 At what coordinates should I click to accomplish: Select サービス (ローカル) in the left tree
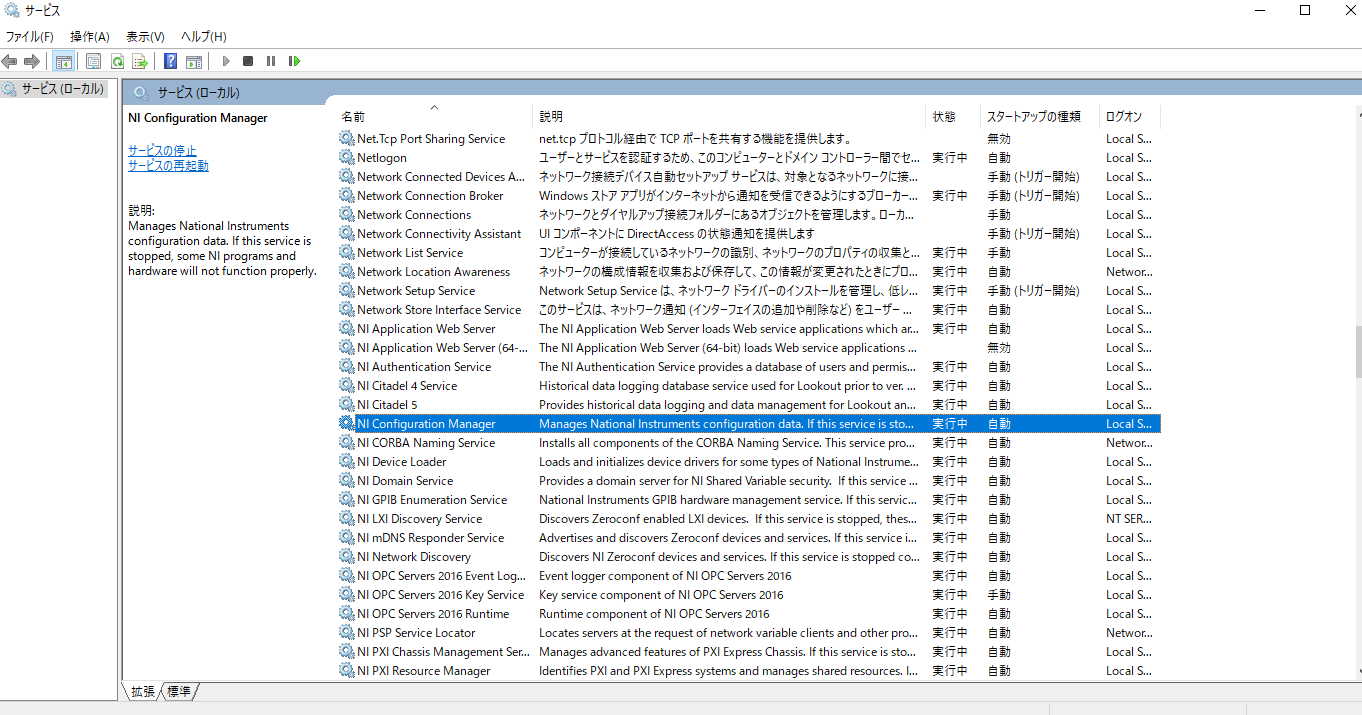click(62, 89)
